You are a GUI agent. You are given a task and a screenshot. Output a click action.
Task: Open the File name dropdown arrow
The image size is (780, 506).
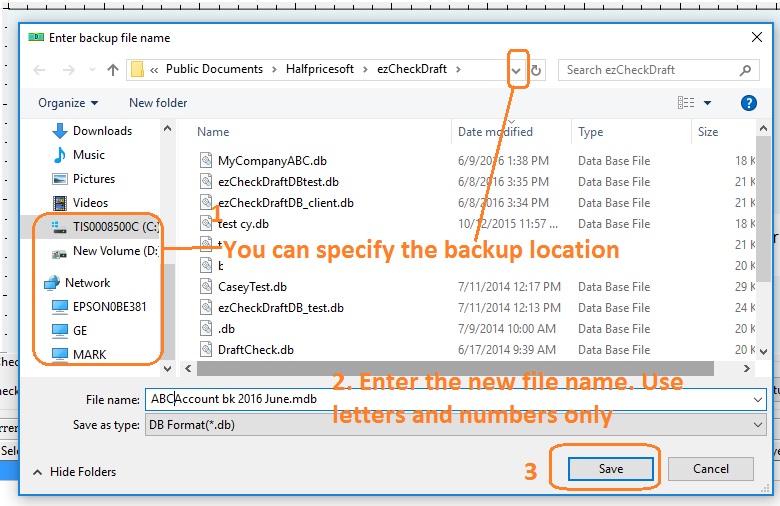pos(756,399)
